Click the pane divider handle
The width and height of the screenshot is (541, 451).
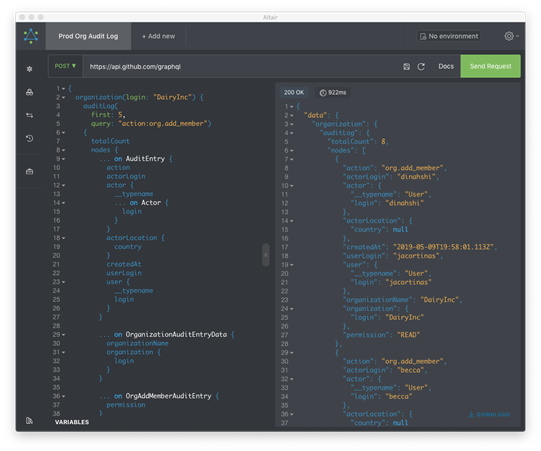pyautogui.click(x=266, y=255)
